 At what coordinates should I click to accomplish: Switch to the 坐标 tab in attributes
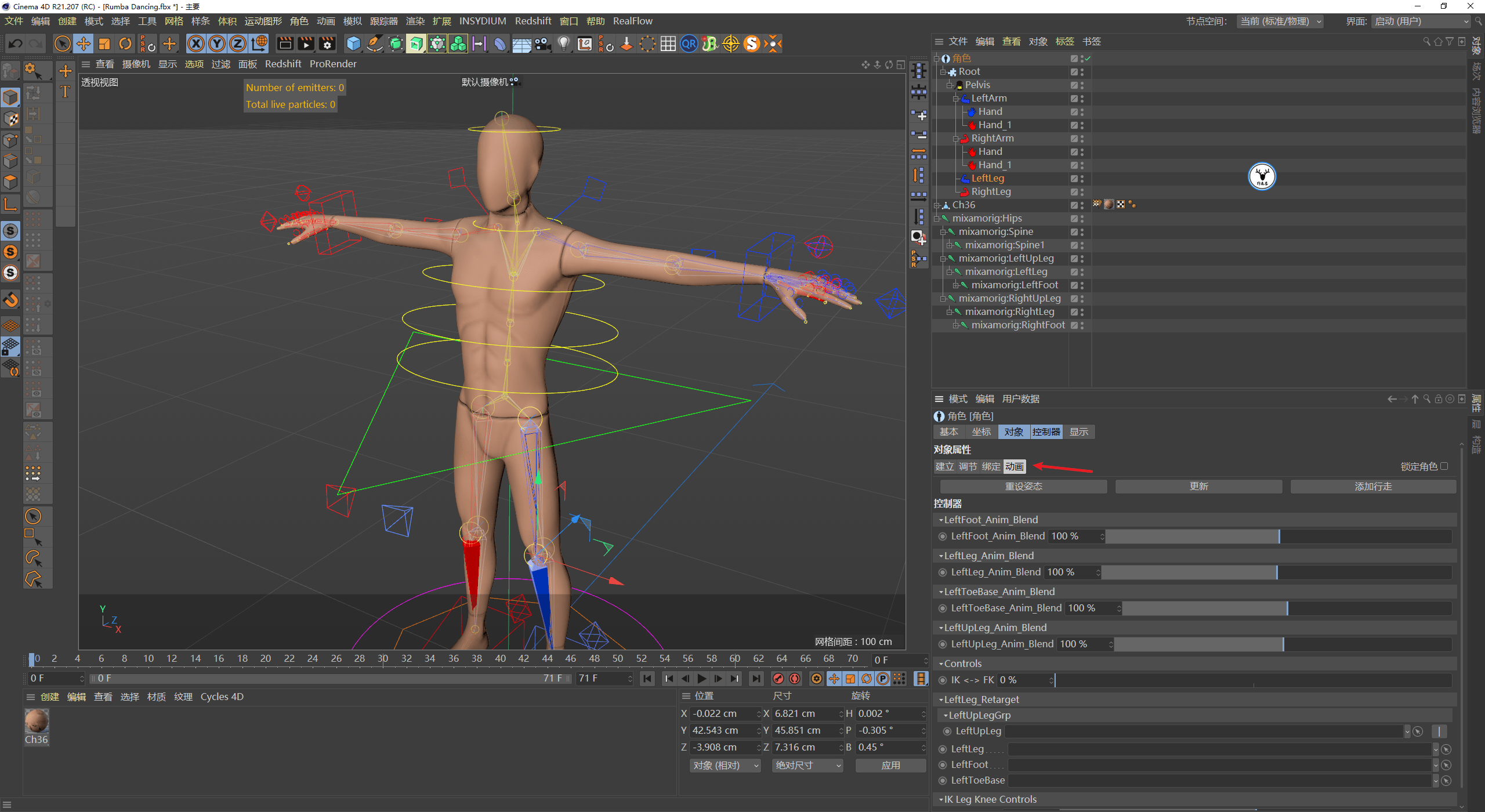981,432
